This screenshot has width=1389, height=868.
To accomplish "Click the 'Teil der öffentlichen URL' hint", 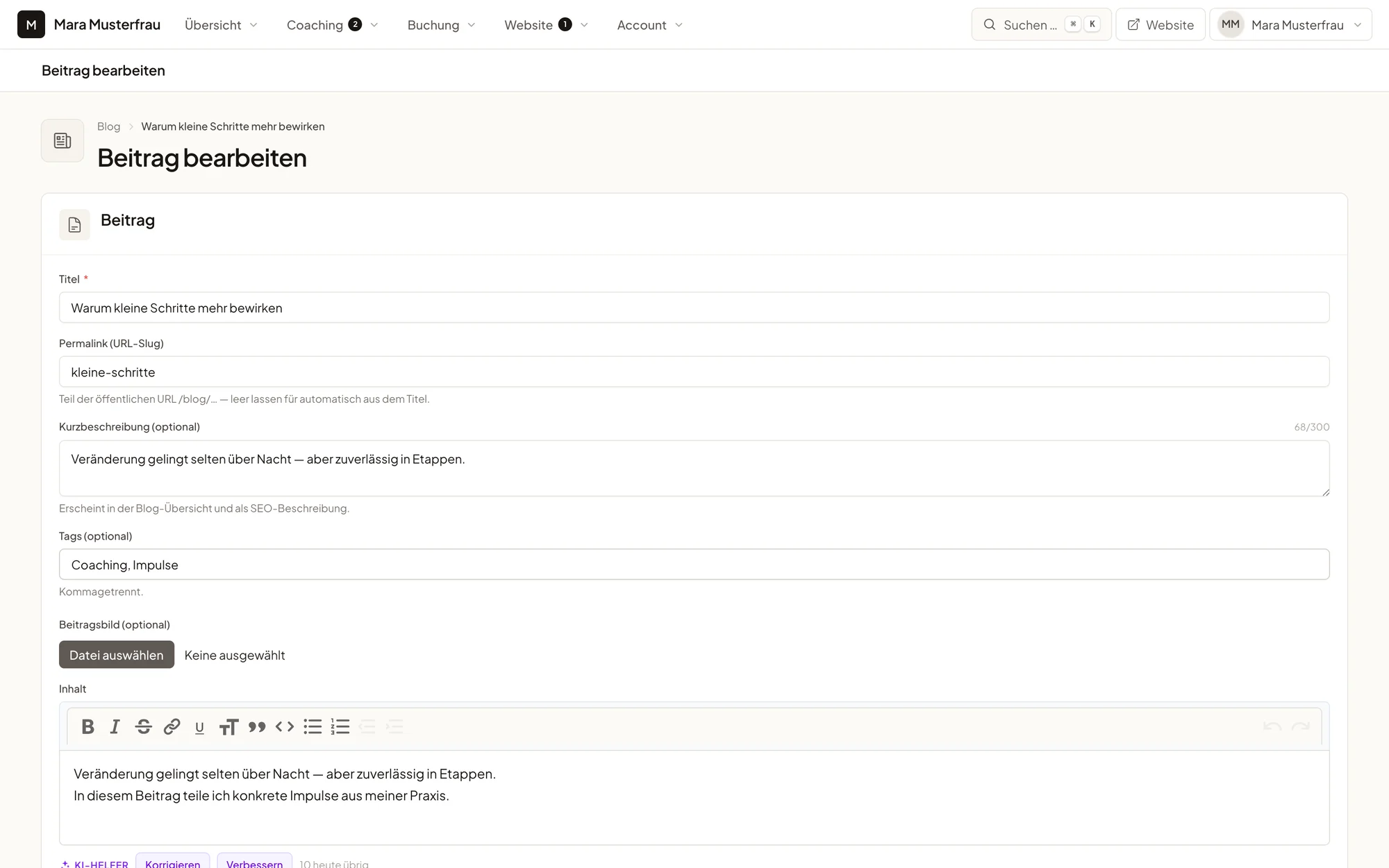I will tap(244, 399).
